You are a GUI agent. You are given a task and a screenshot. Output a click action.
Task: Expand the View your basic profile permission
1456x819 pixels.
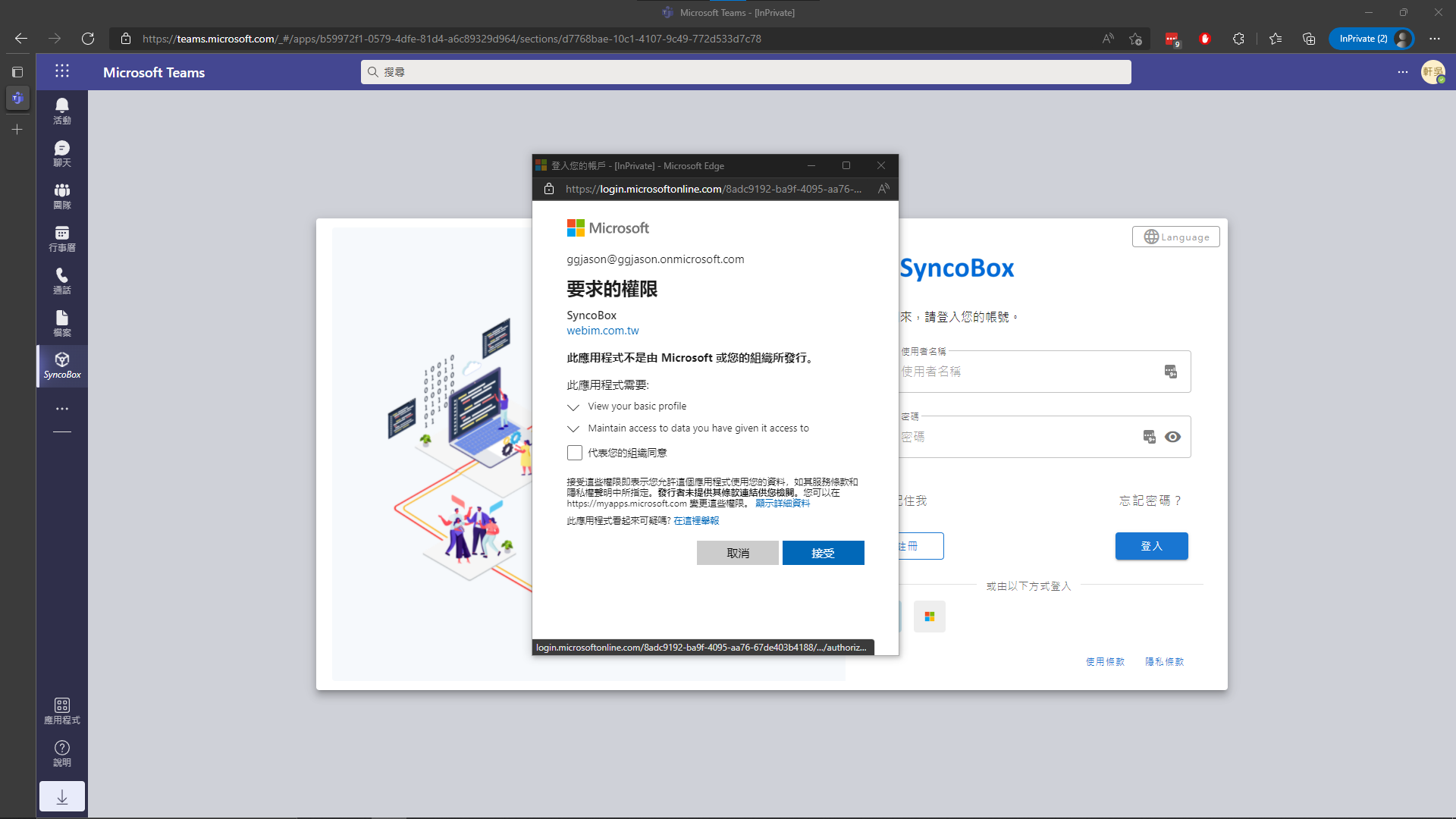click(x=573, y=407)
